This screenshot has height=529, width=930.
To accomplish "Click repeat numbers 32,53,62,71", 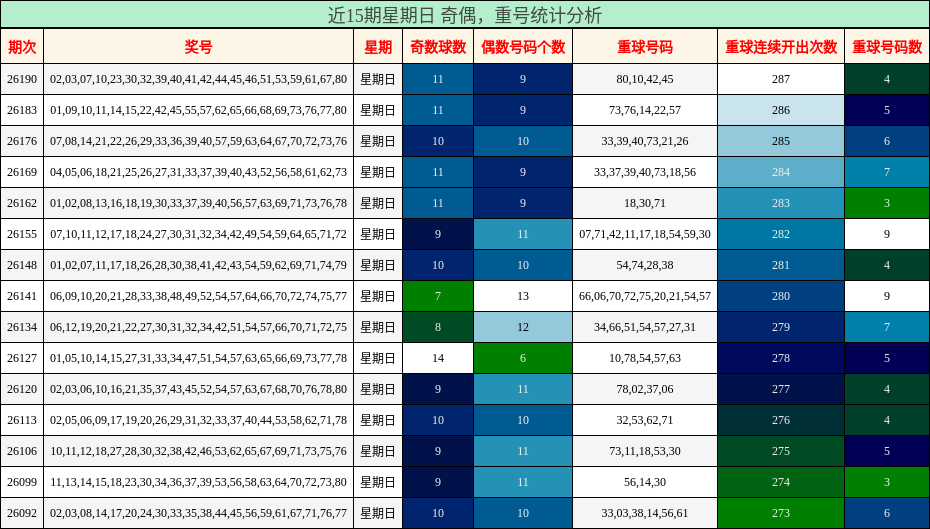I will click(x=645, y=420).
